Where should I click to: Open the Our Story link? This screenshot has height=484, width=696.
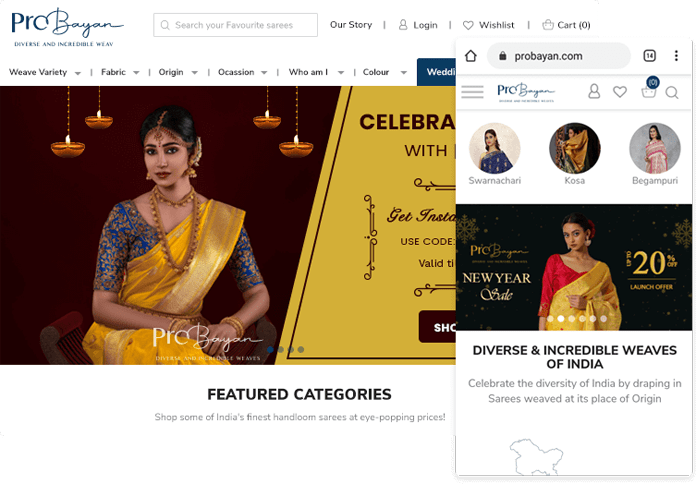tap(351, 25)
